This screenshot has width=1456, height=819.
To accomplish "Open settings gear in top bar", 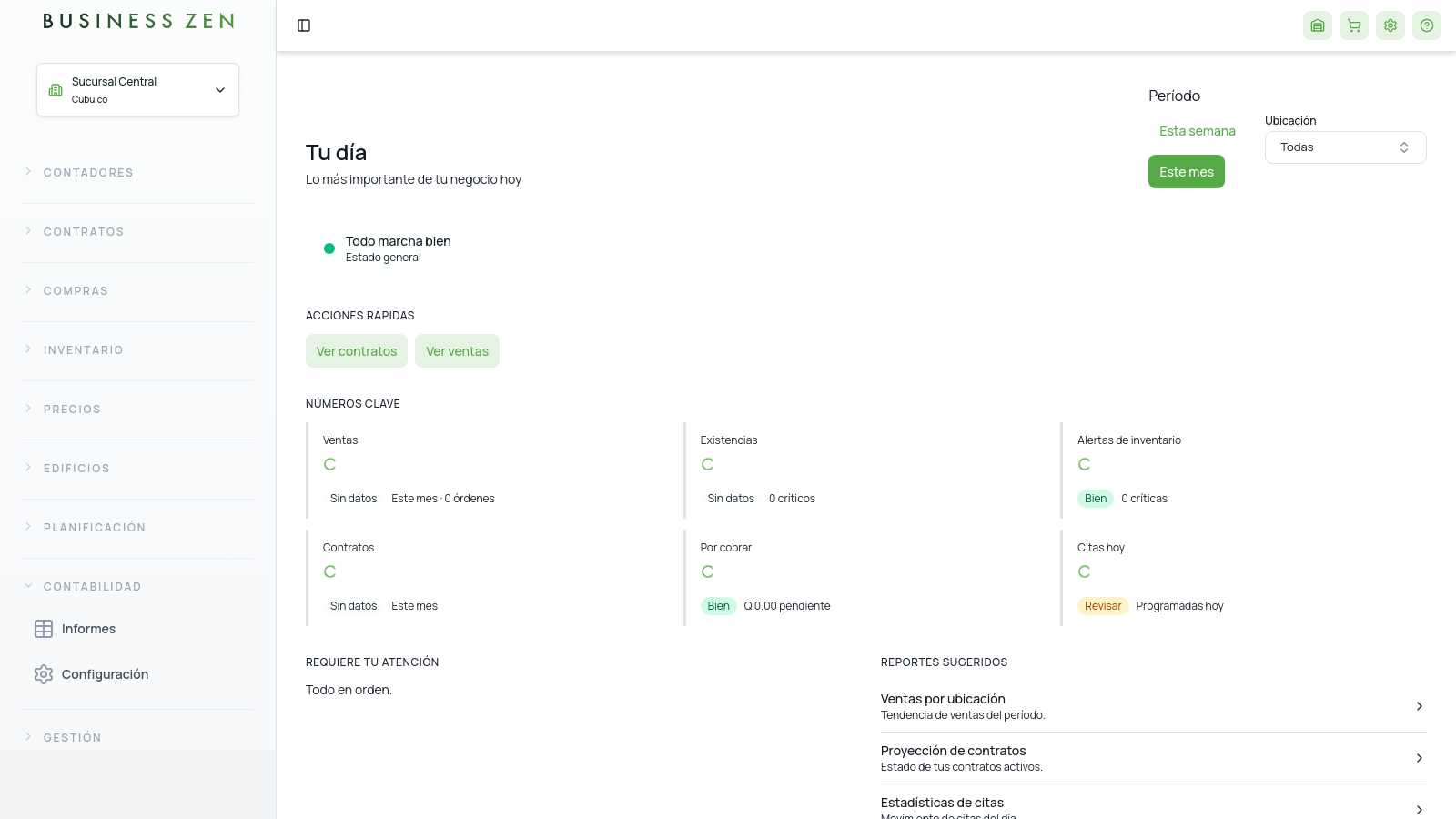I will coord(1390,25).
